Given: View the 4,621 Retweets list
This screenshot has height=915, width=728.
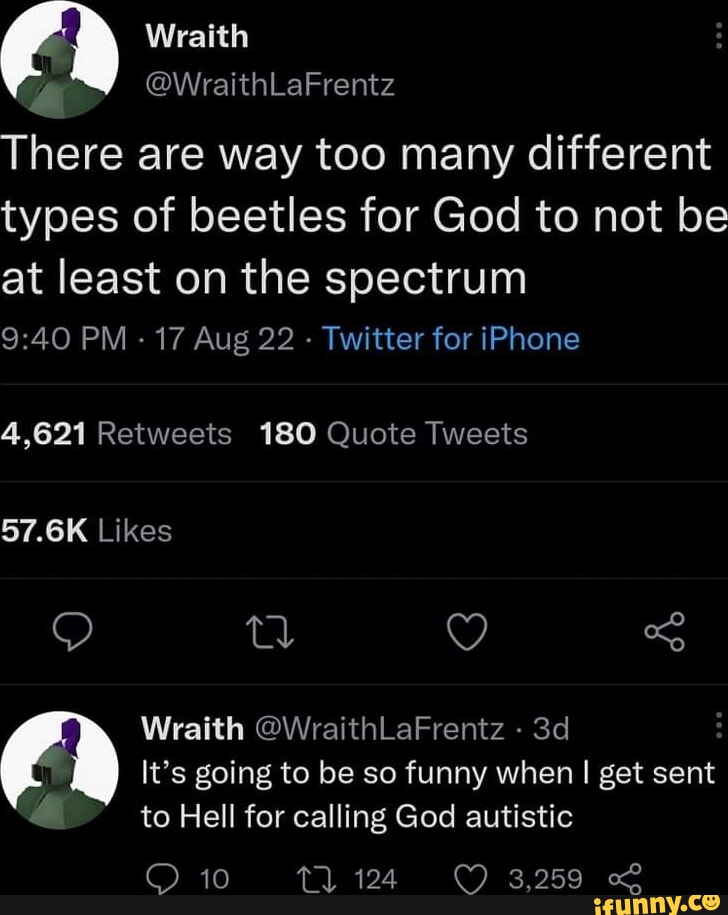Looking at the screenshot, I should click(x=116, y=434).
